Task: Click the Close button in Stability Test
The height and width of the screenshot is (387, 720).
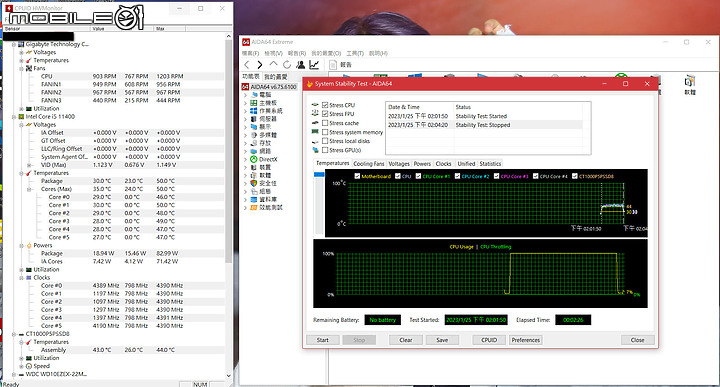Action: point(637,340)
